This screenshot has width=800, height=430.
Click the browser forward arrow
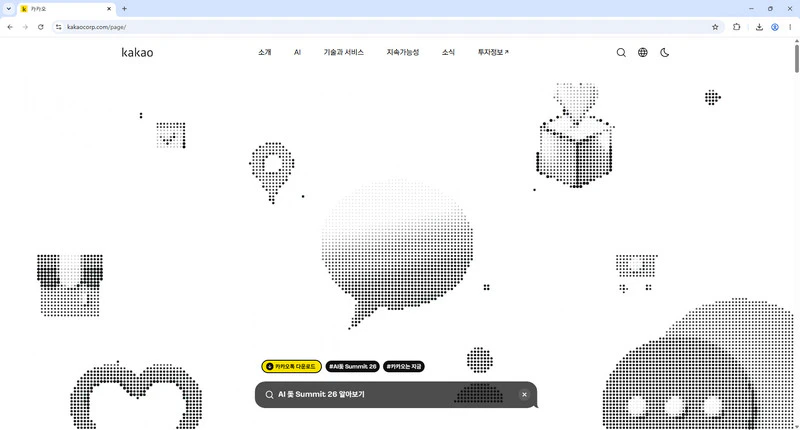pos(25,27)
